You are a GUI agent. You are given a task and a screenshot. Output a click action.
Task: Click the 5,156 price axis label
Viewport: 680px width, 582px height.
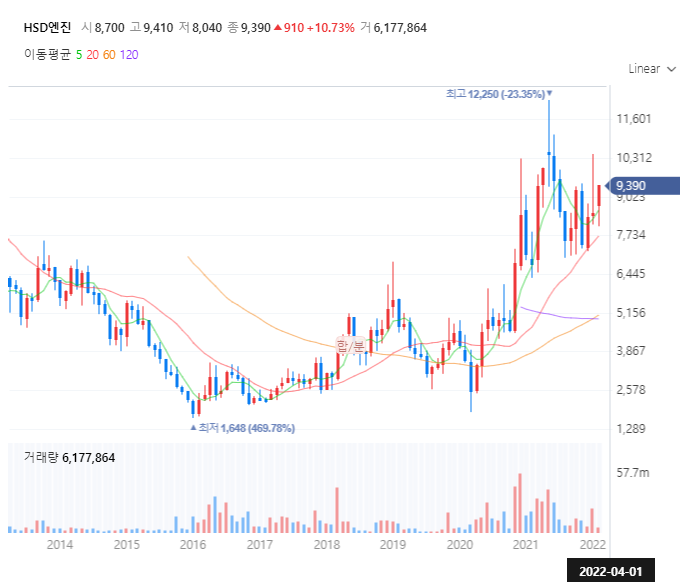pyautogui.click(x=631, y=313)
